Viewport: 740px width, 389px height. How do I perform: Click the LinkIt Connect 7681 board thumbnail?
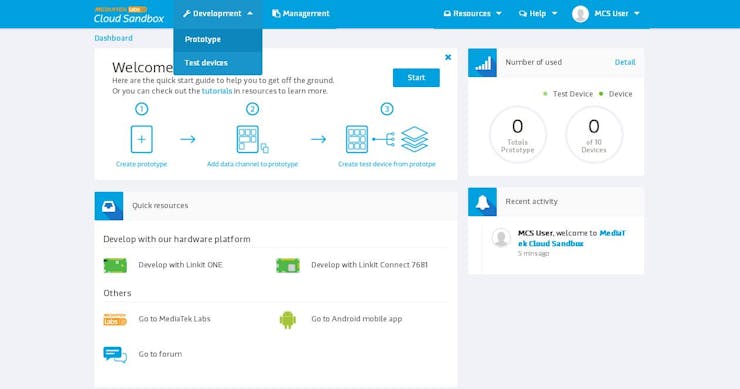point(288,265)
